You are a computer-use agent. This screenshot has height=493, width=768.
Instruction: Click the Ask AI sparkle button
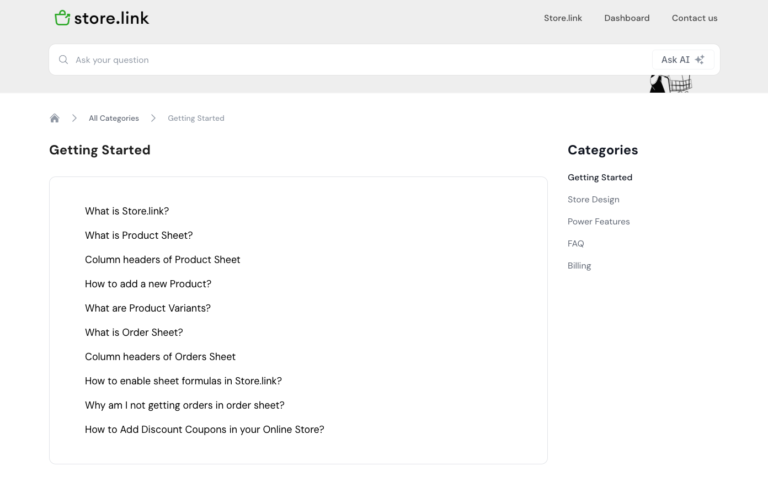pos(683,60)
